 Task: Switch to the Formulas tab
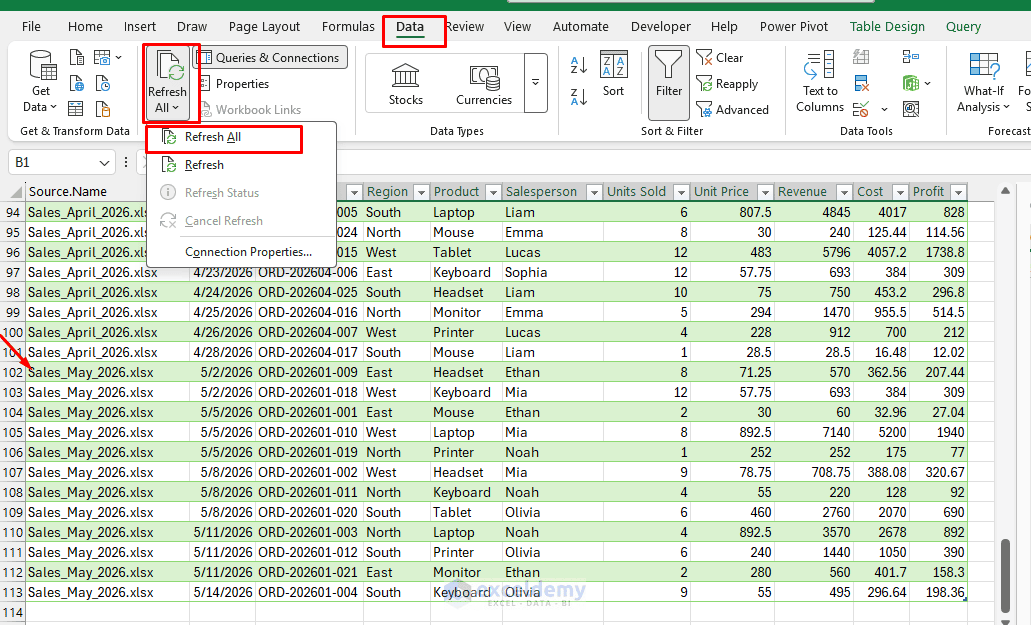tap(348, 27)
